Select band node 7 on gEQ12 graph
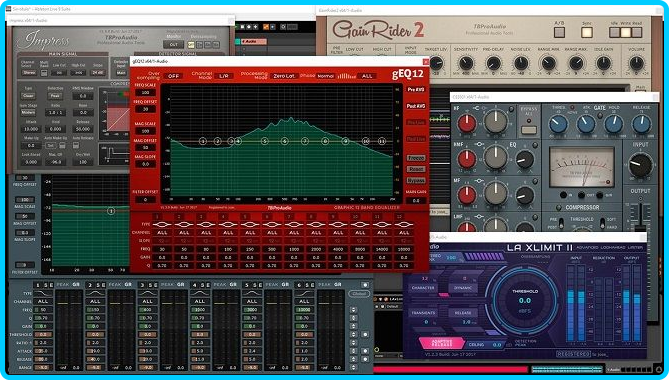This screenshot has width=669, height=380. tap(305, 141)
